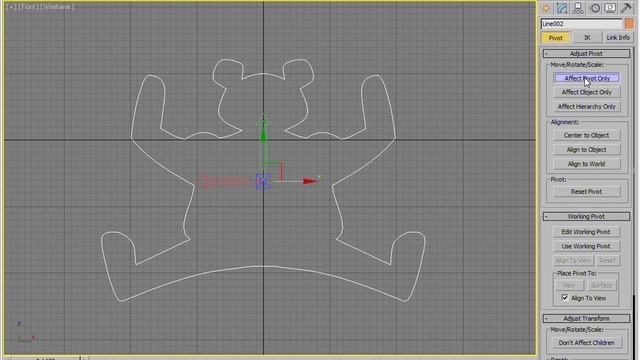The height and width of the screenshot is (360, 640).
Task: Switch to the Link Info tab
Action: click(x=618, y=38)
